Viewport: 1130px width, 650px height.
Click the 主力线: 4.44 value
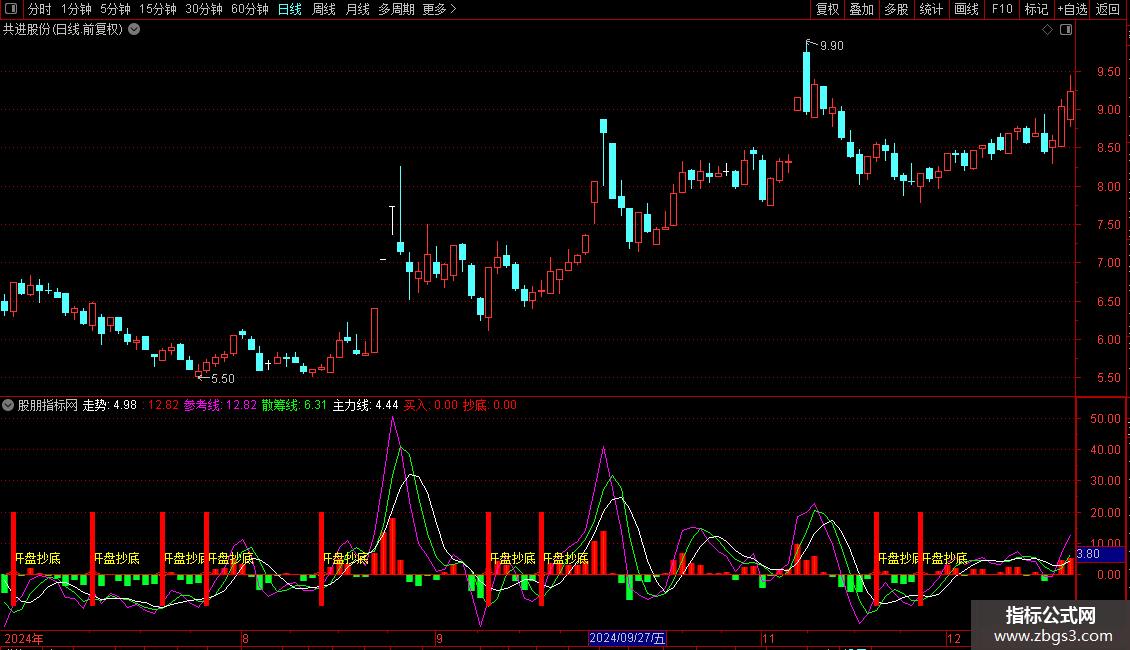[x=365, y=405]
